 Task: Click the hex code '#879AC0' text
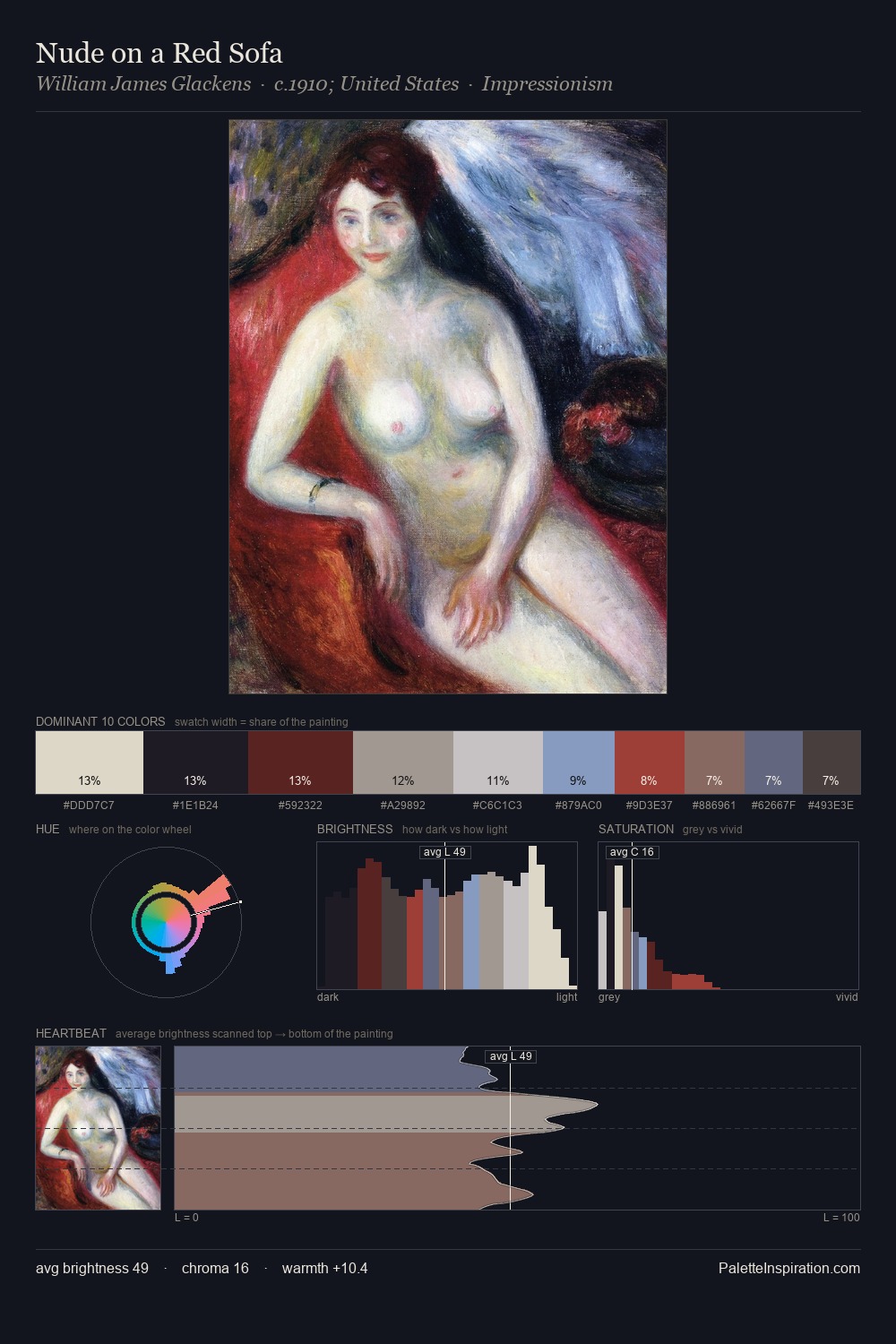(579, 806)
